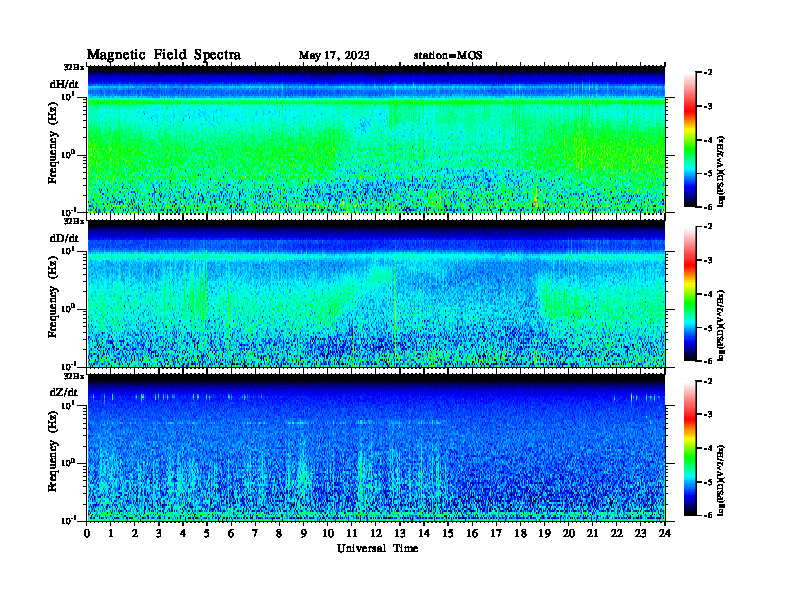Click the -4 tick of dD/dt color bar
The height and width of the screenshot is (612, 792).
click(x=709, y=294)
